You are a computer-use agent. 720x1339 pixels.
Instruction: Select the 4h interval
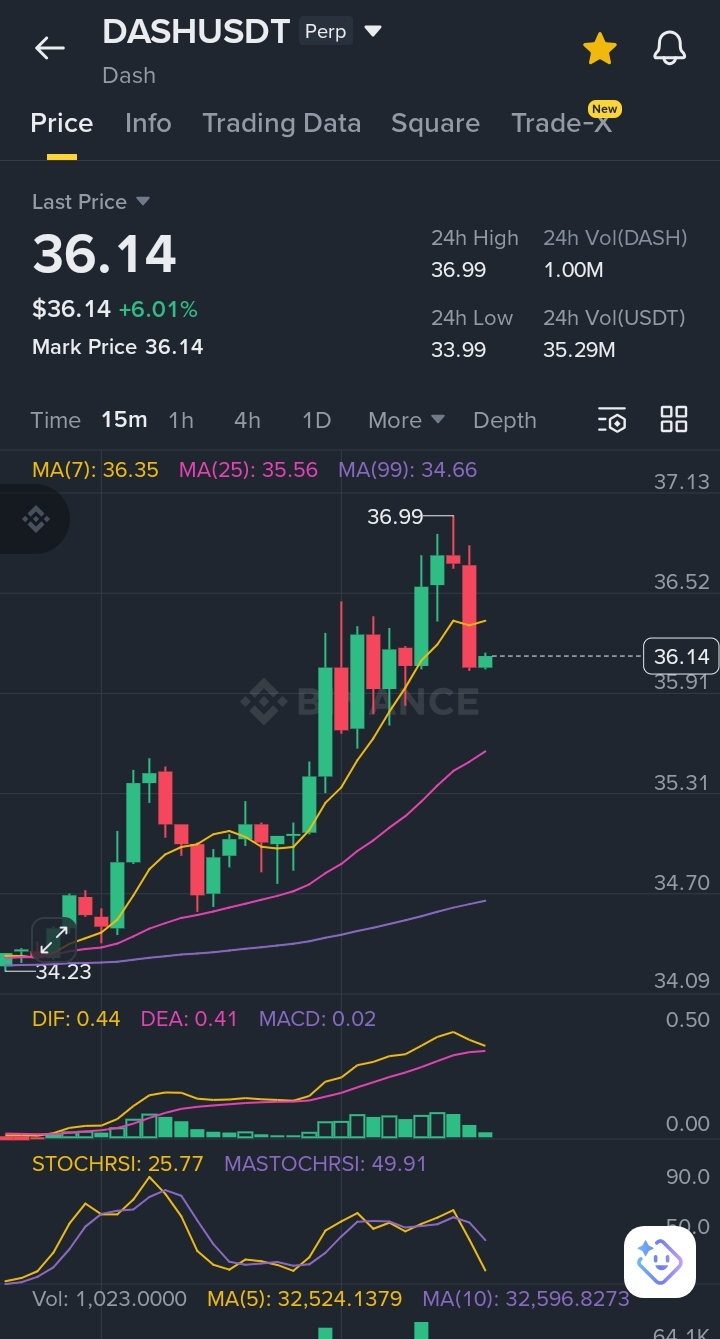(x=247, y=420)
